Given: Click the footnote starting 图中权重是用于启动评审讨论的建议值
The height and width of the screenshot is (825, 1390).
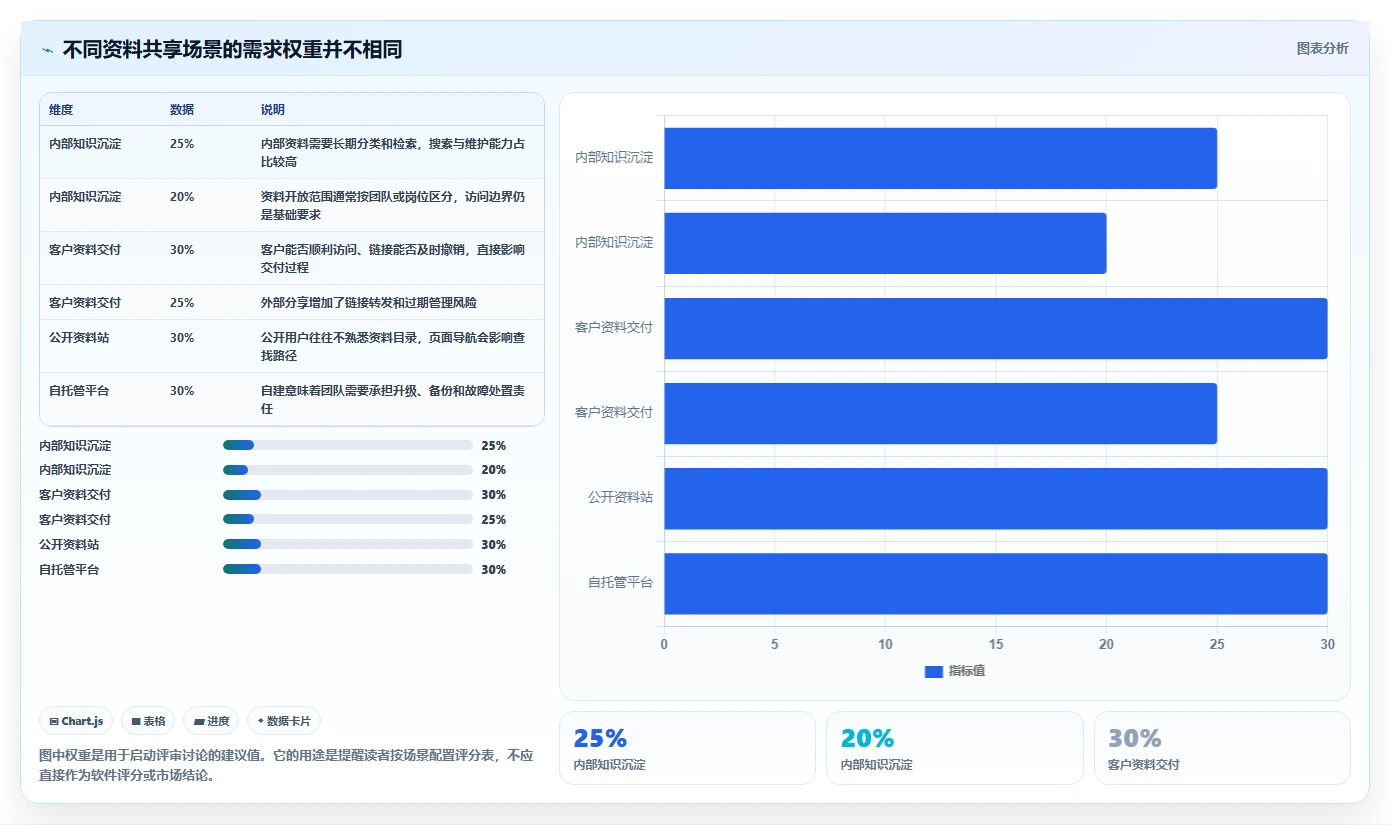Looking at the screenshot, I should pos(287,765).
